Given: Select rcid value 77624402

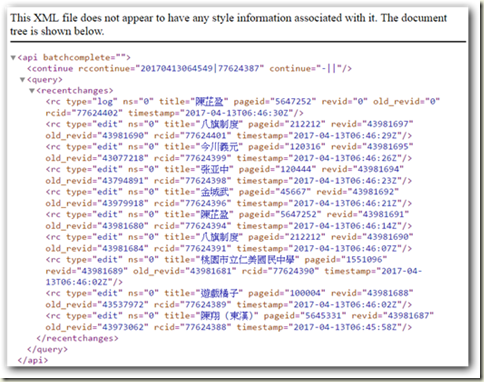Looking at the screenshot, I should click(x=97, y=113).
